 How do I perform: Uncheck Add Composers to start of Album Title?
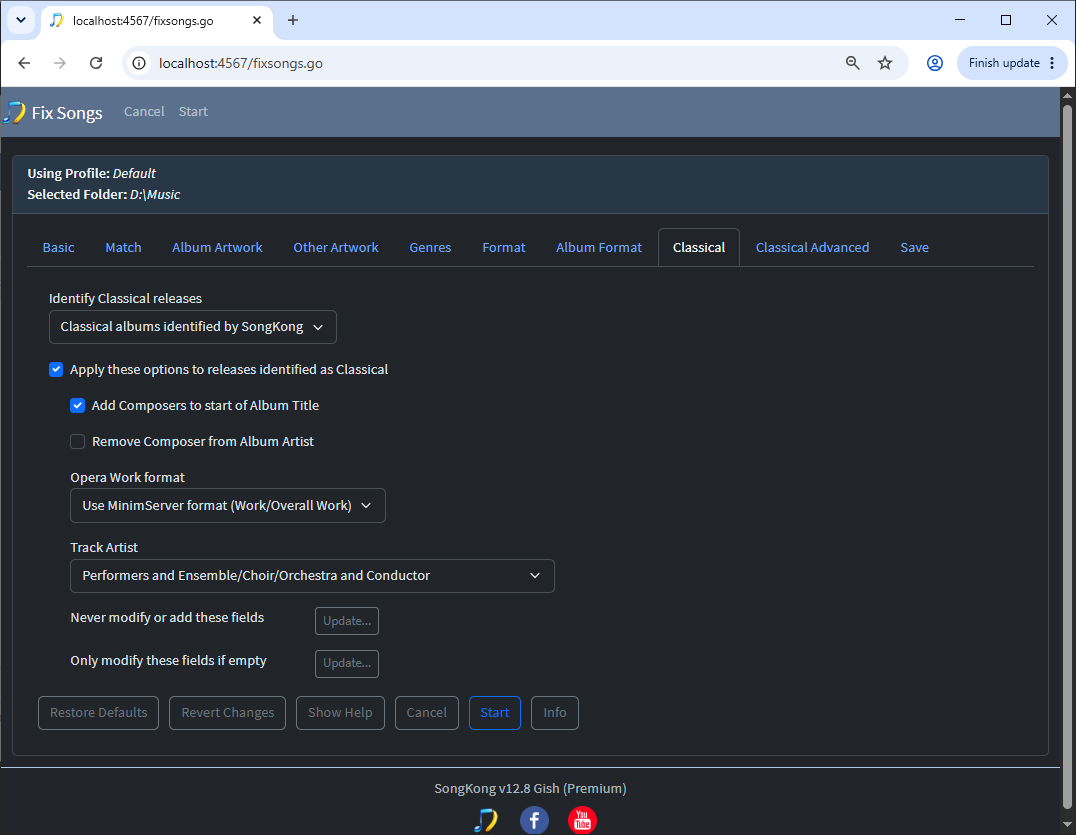[78, 405]
